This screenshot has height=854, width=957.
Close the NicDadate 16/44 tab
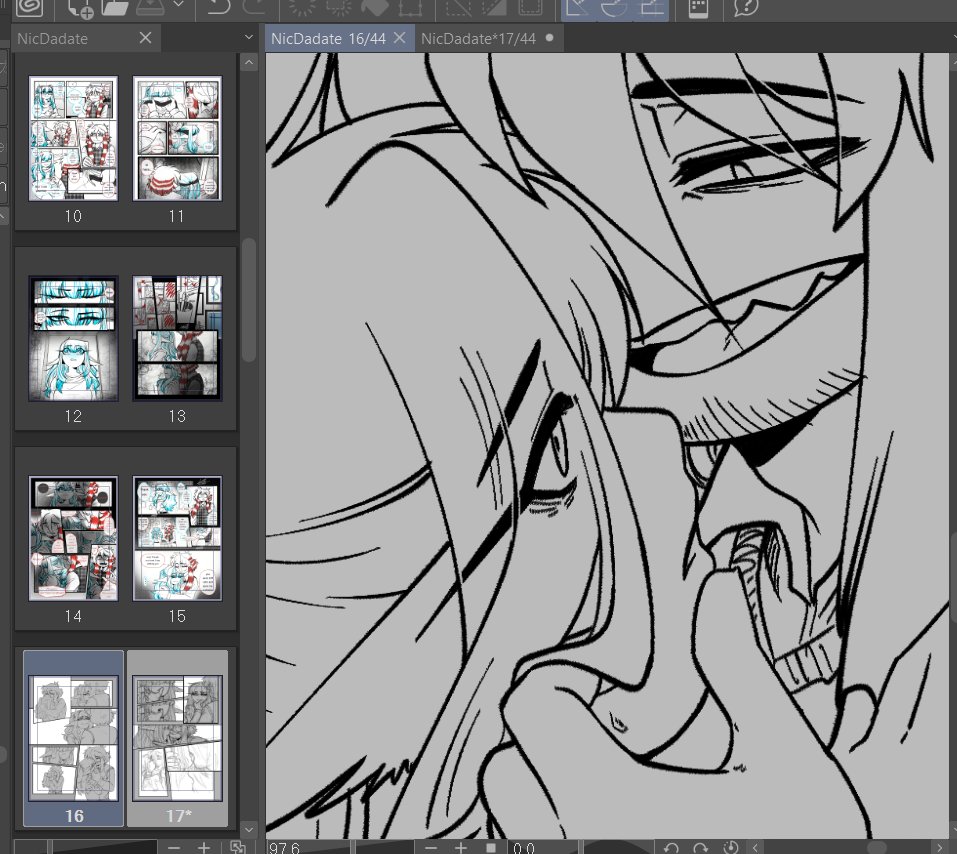[x=400, y=38]
